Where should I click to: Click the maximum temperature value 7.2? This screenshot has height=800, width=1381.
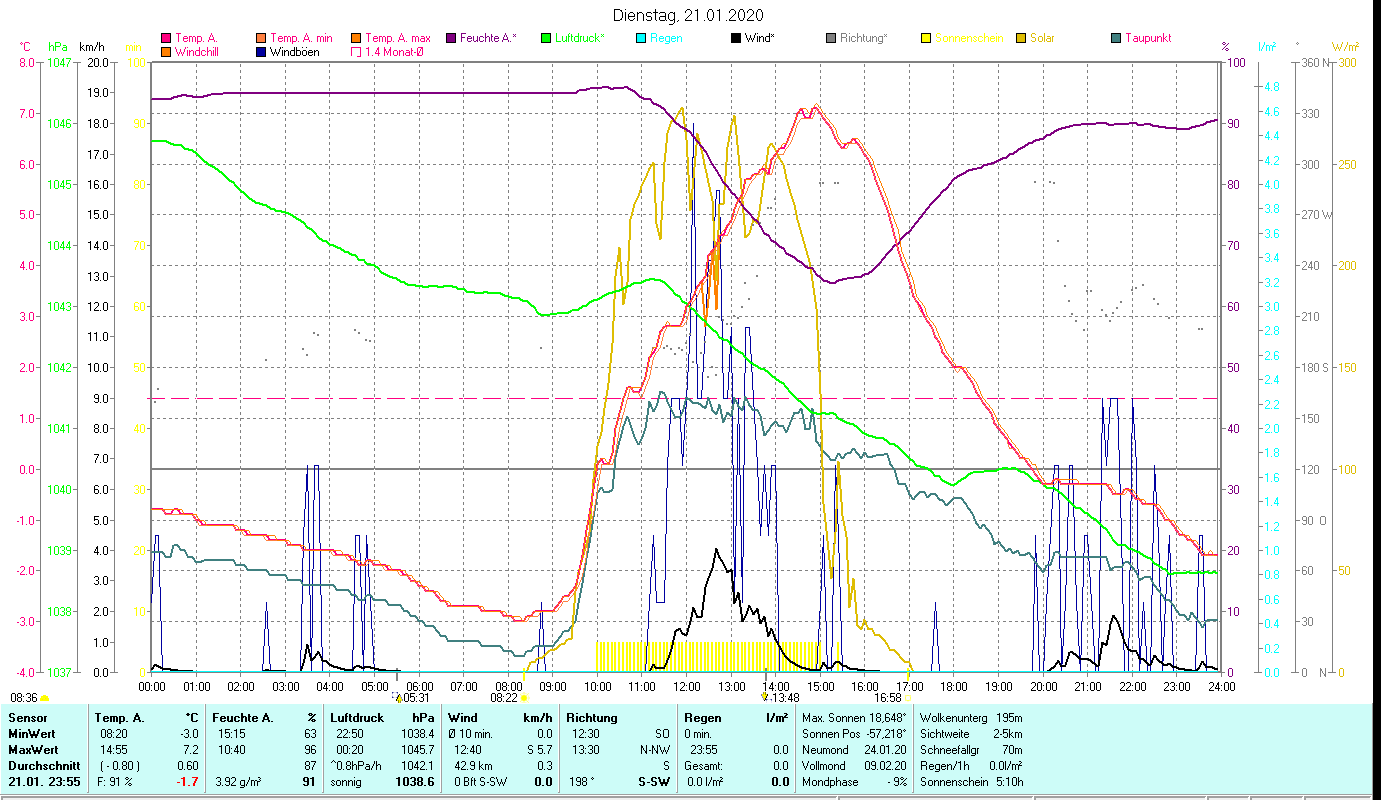click(191, 750)
